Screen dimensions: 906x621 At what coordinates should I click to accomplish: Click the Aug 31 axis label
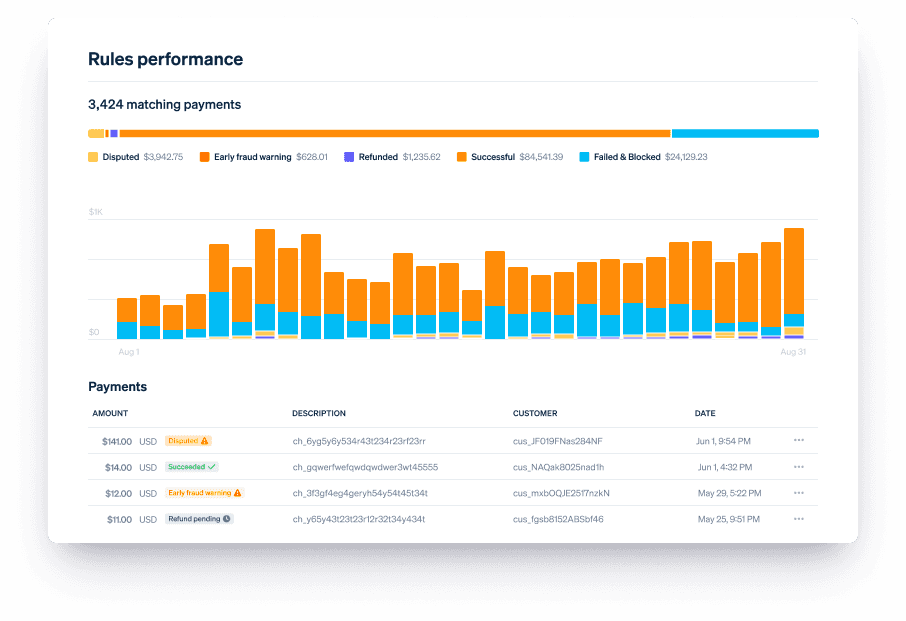pyautogui.click(x=793, y=352)
